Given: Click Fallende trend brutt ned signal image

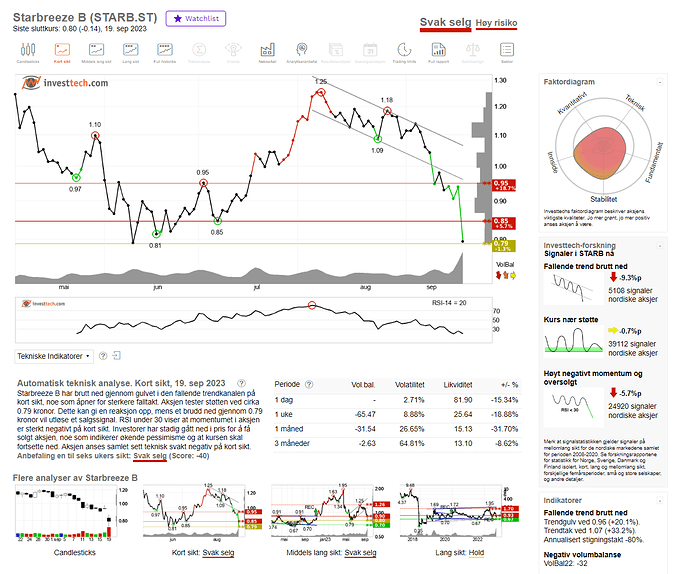Looking at the screenshot, I should click(573, 288).
